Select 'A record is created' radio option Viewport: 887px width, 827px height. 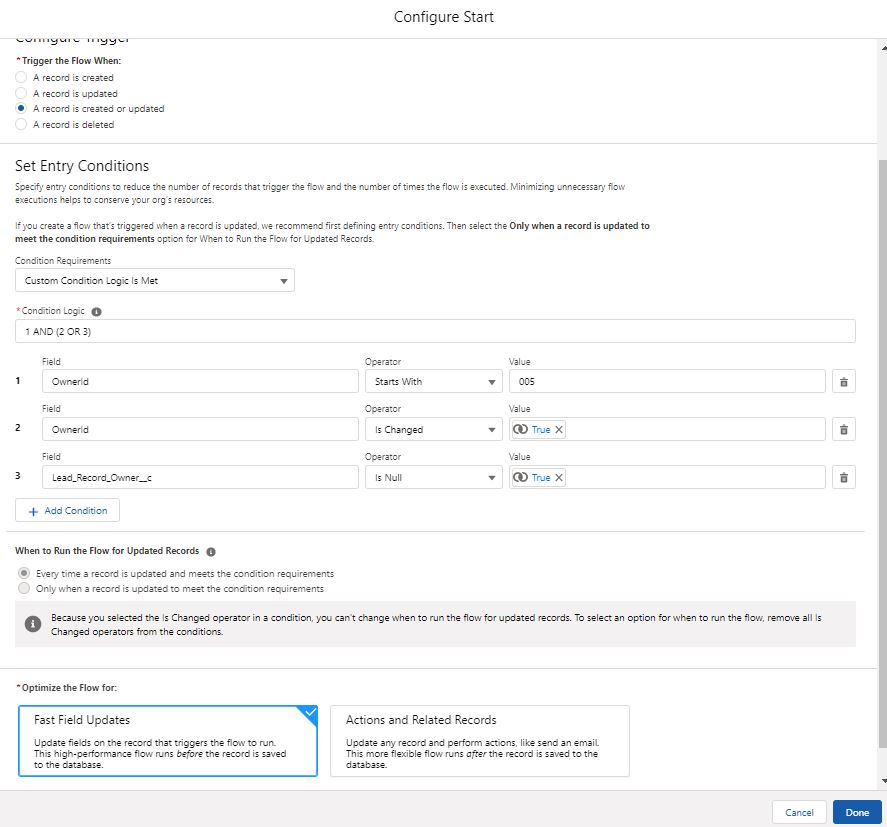click(21, 77)
